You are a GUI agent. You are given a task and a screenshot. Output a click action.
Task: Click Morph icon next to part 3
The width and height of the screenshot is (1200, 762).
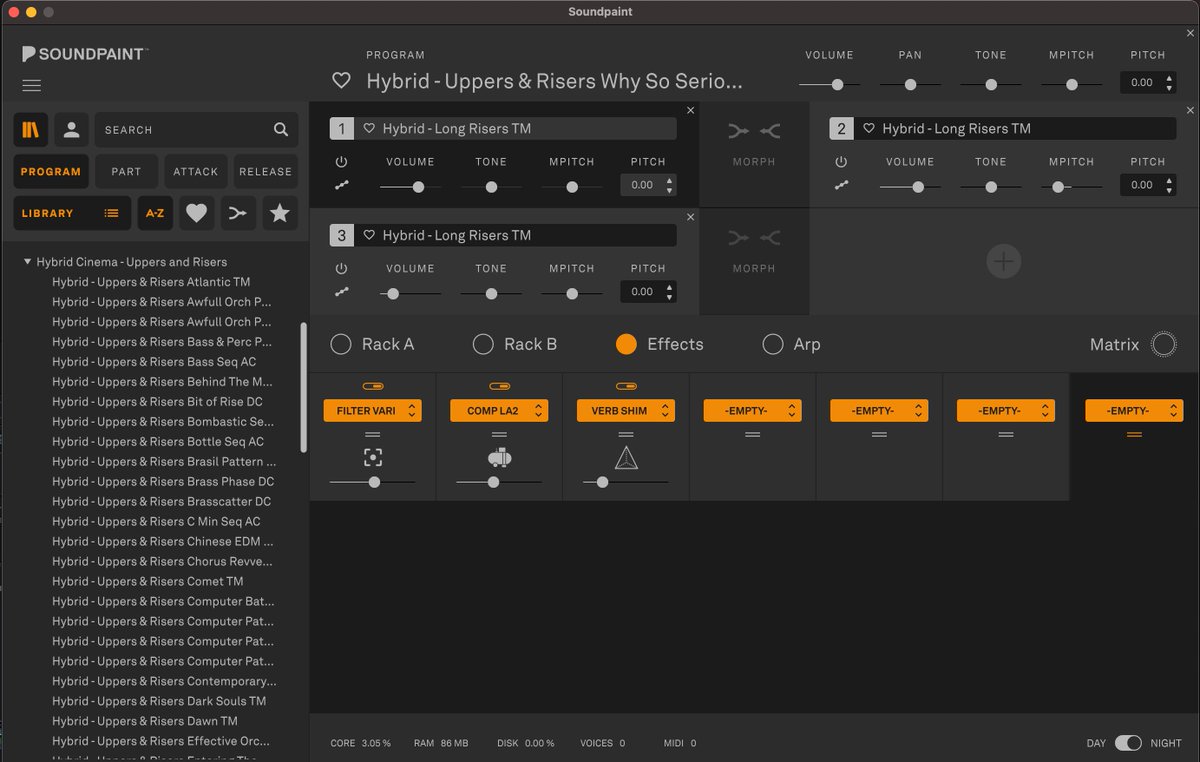point(754,238)
